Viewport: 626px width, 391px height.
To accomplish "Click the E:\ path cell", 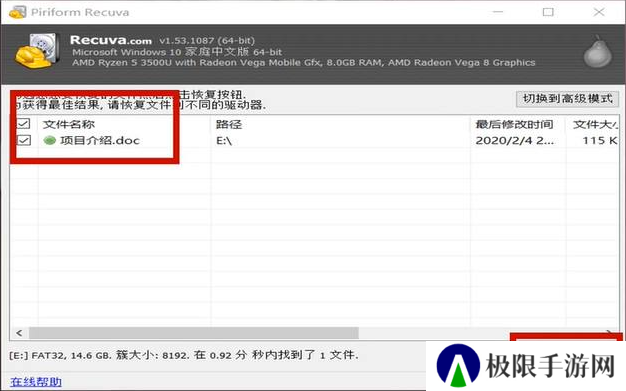I will pos(224,141).
